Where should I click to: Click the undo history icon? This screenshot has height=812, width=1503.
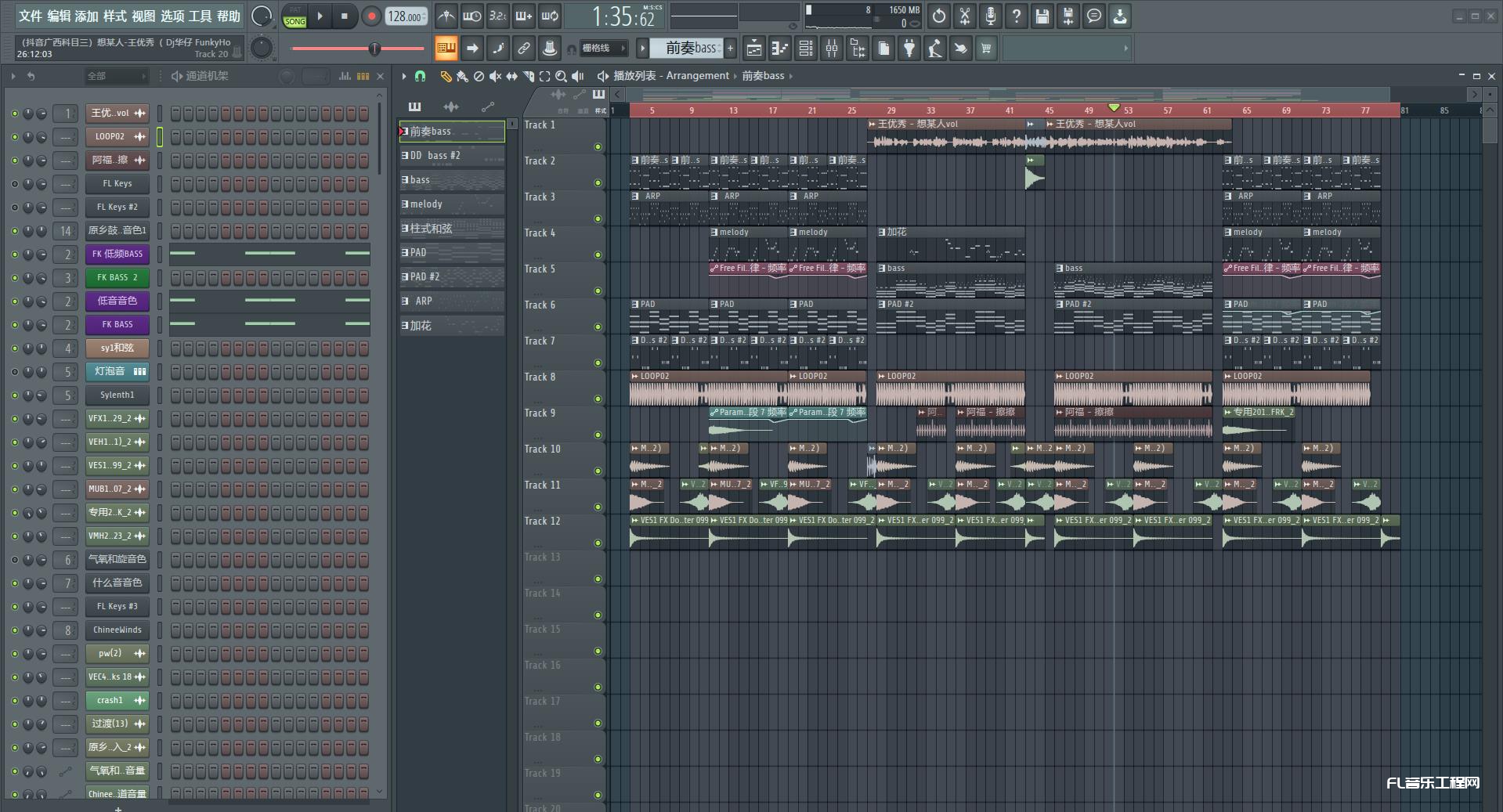(939, 16)
